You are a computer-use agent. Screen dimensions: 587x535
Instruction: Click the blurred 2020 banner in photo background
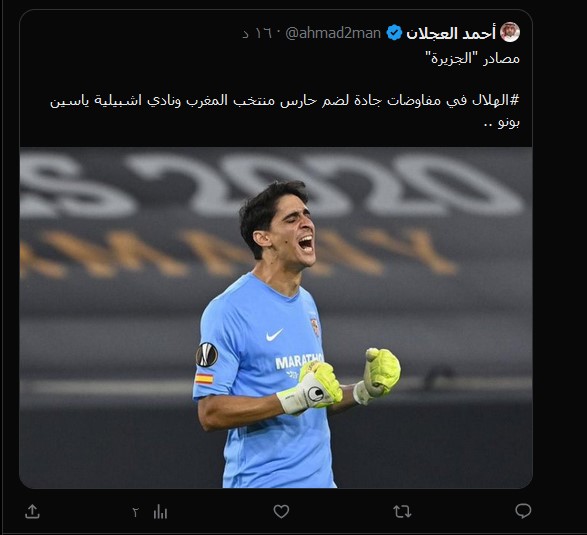270,185
